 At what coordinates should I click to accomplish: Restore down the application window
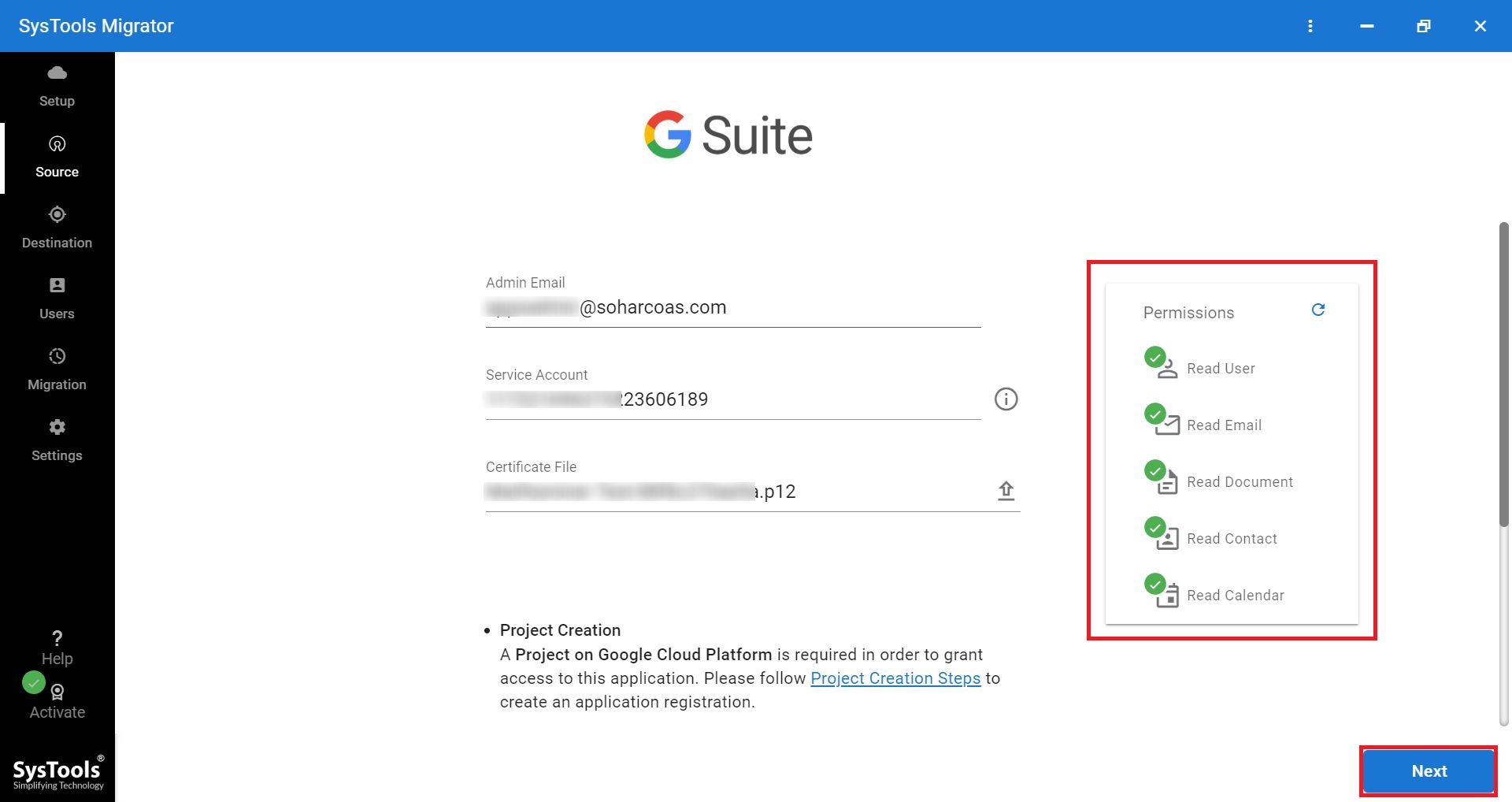click(1424, 26)
